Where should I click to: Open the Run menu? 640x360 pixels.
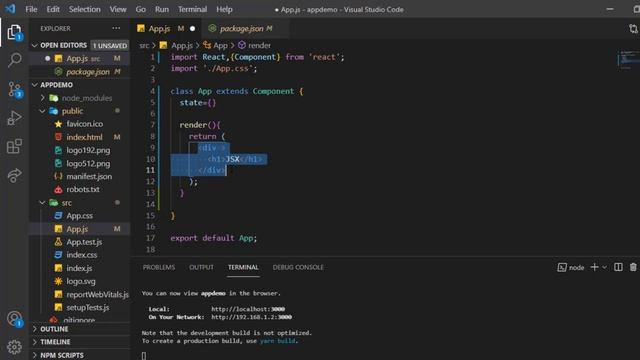pyautogui.click(x=162, y=9)
